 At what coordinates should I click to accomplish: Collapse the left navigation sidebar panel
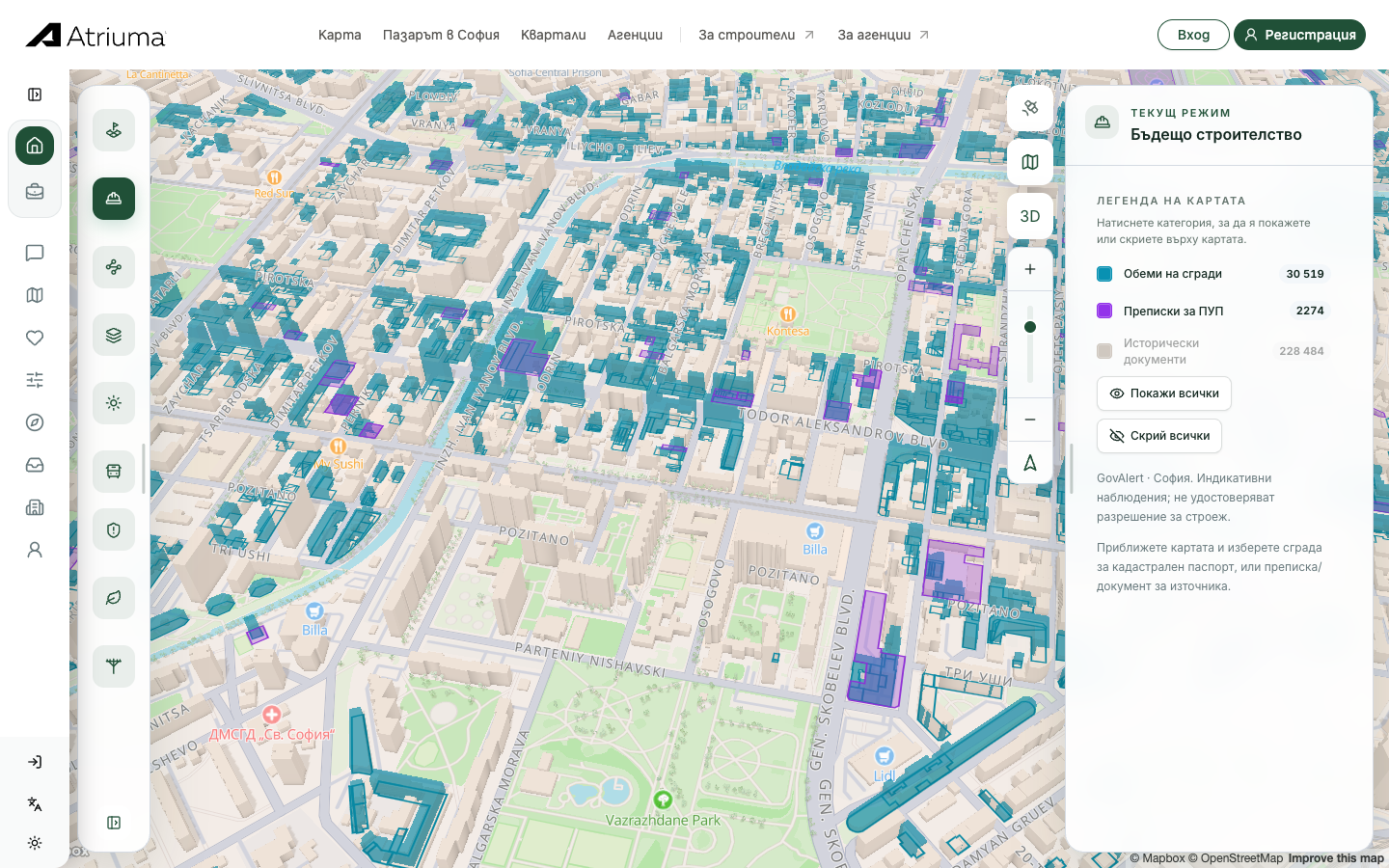coord(35,95)
